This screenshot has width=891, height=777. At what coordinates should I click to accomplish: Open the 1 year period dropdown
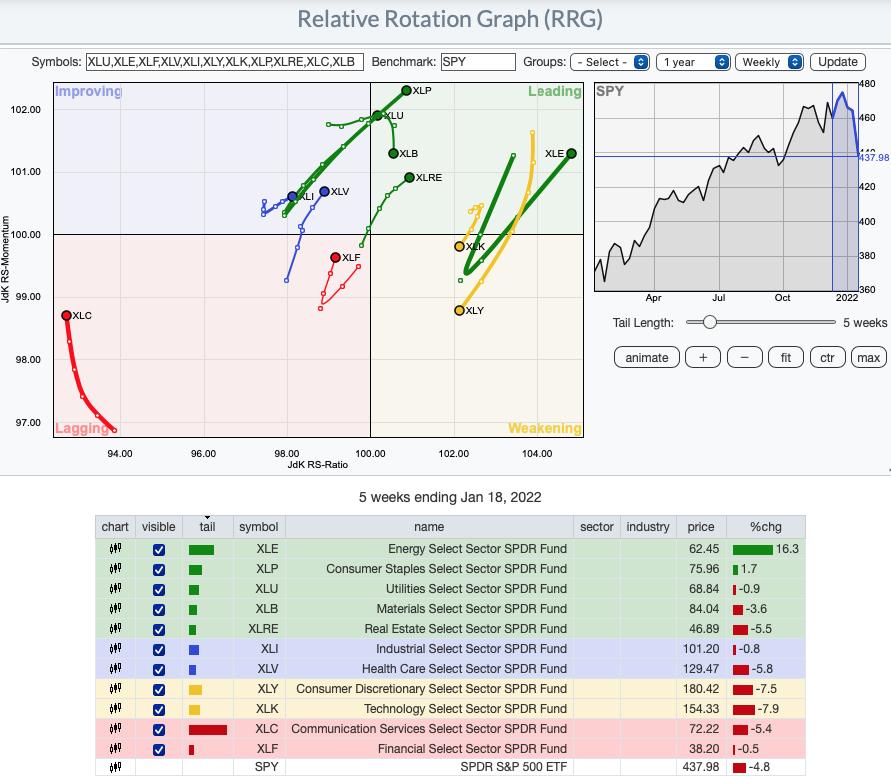[x=693, y=62]
